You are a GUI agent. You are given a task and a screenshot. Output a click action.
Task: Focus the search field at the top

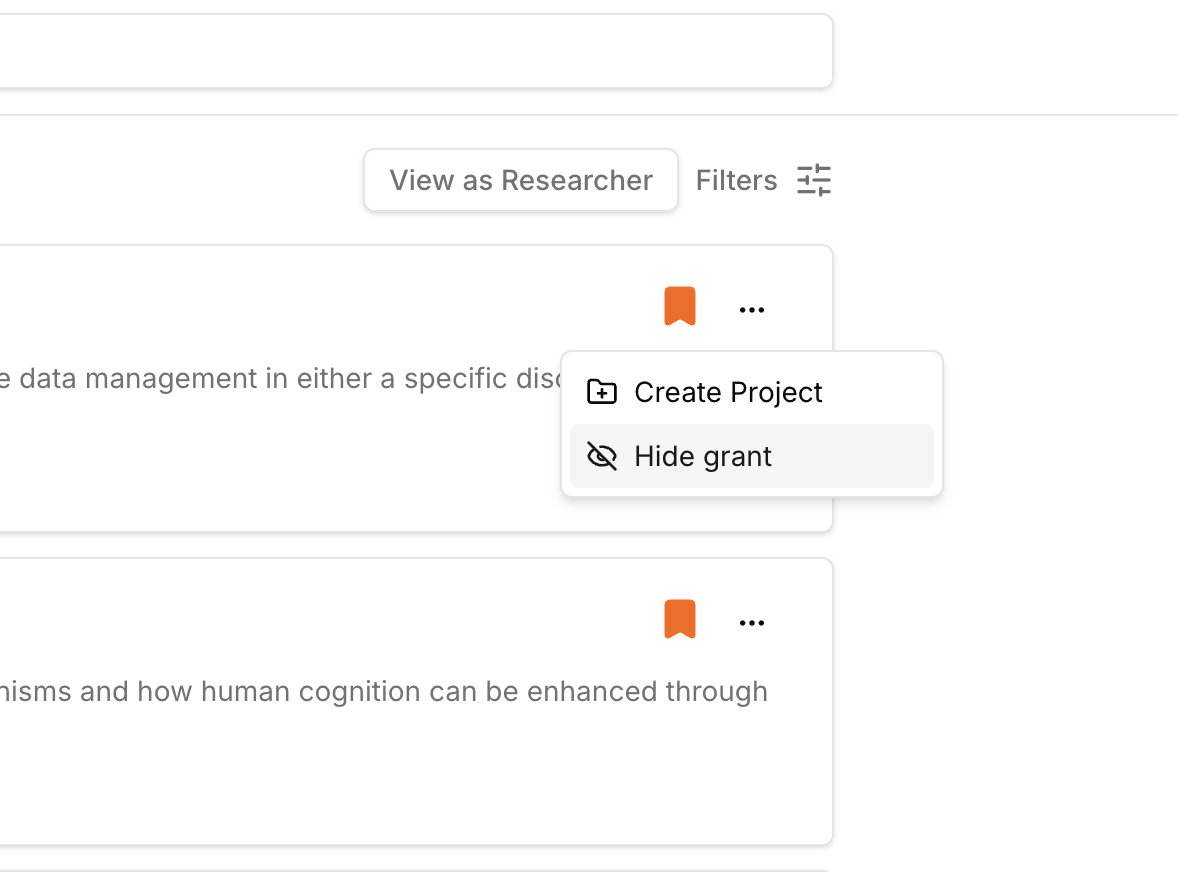click(400, 51)
